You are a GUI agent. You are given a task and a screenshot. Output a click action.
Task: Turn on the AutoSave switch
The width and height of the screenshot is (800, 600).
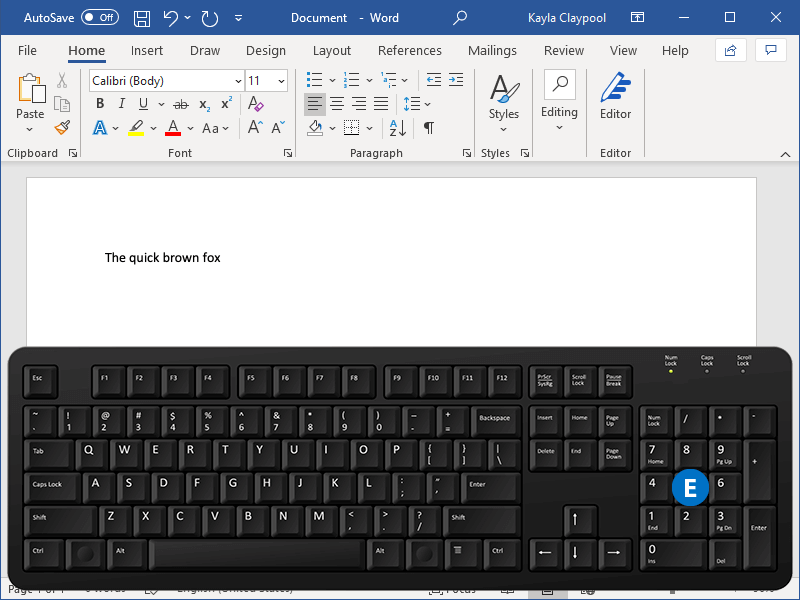pyautogui.click(x=99, y=18)
